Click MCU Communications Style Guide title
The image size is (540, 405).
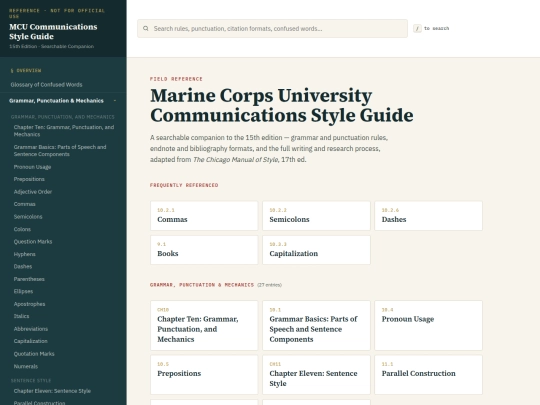53,32
